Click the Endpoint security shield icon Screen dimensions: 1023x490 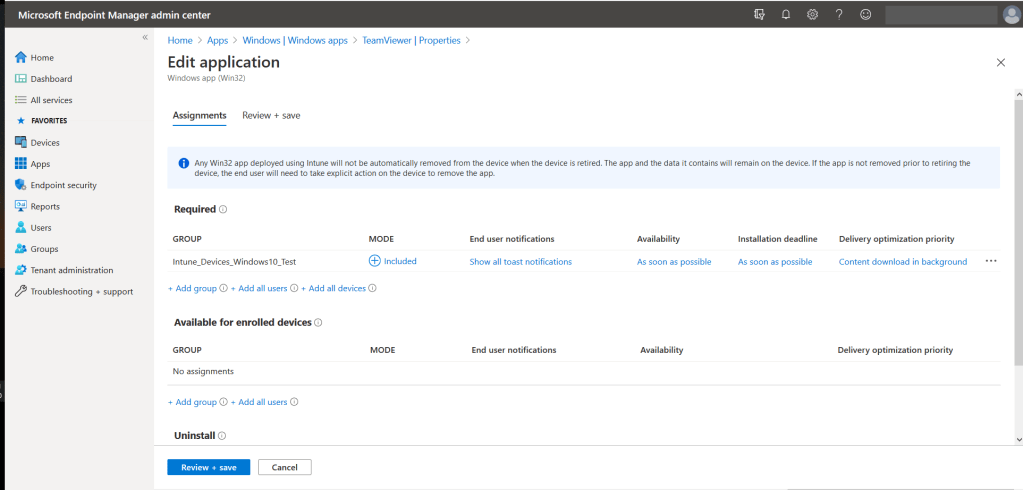[20, 185]
